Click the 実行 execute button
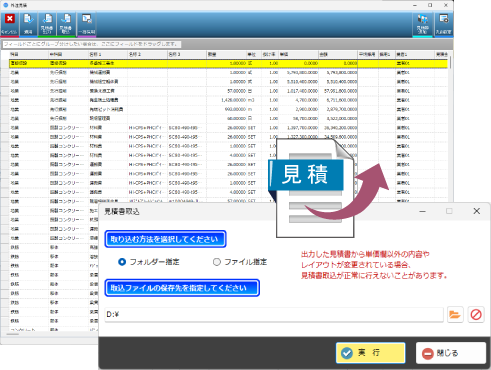The height and width of the screenshot is (370, 491). 371,353
